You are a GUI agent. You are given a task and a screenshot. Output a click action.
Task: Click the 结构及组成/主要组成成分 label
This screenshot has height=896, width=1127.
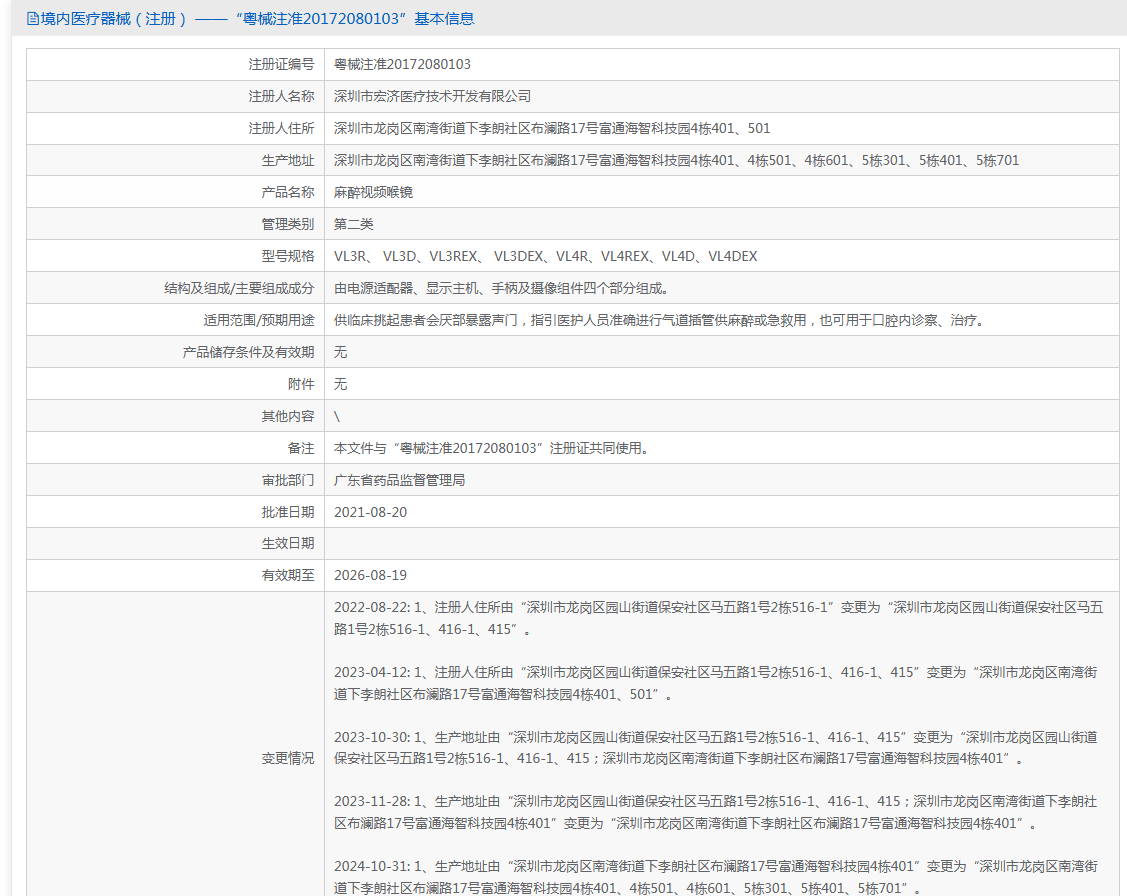pos(239,288)
